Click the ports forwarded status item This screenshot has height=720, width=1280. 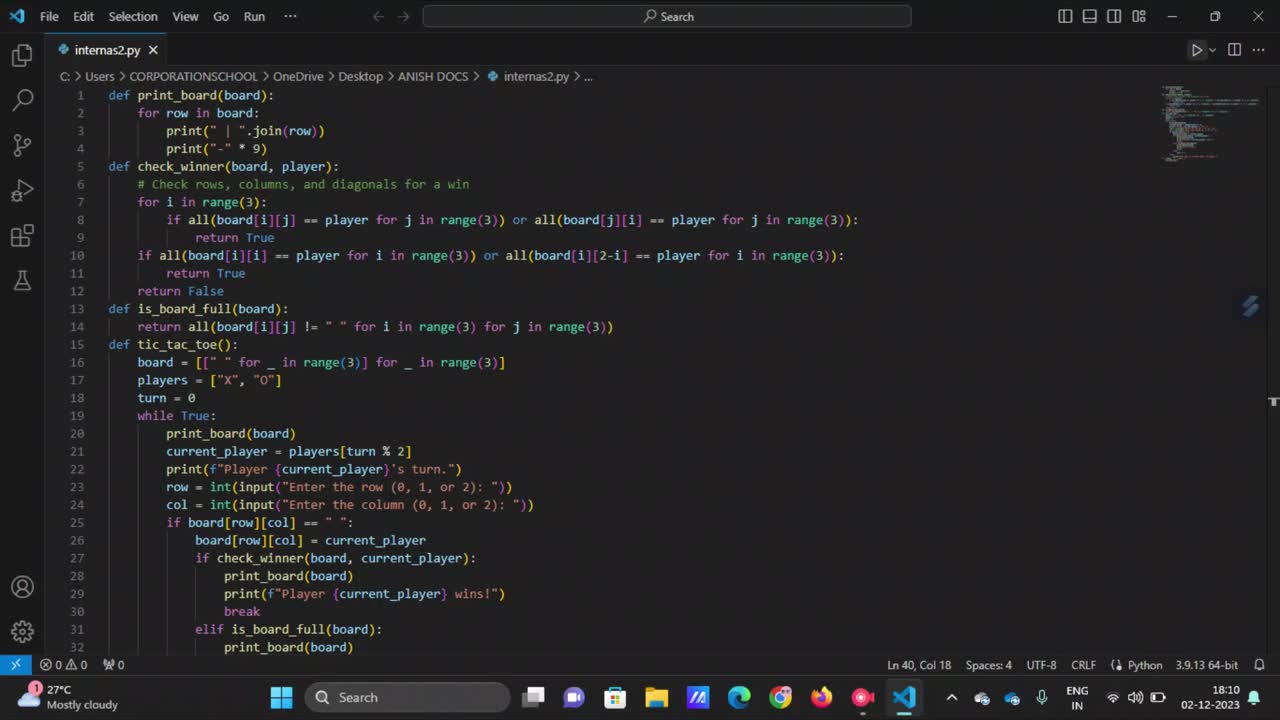click(114, 665)
